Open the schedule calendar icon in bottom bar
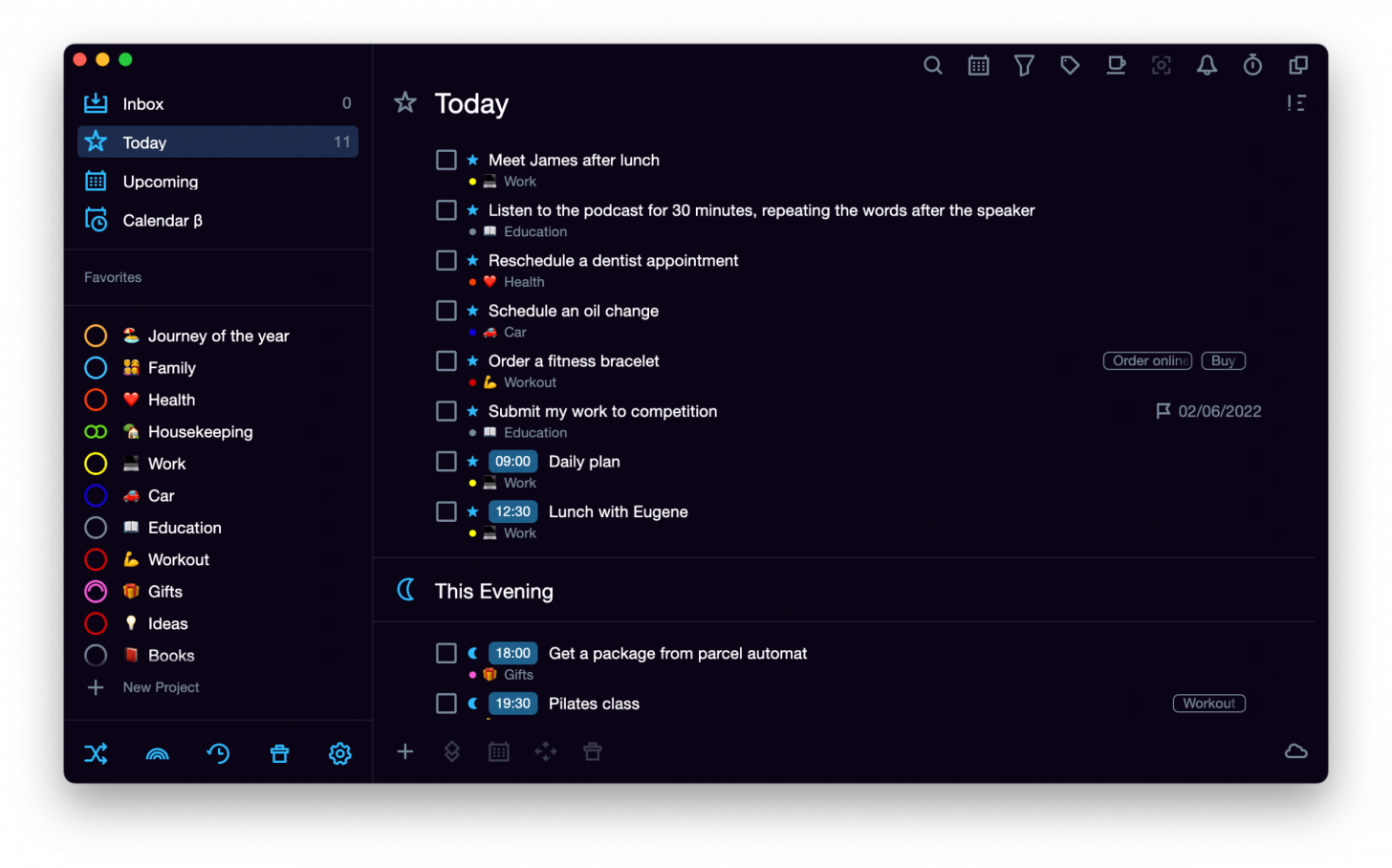1392x868 pixels. click(x=498, y=752)
